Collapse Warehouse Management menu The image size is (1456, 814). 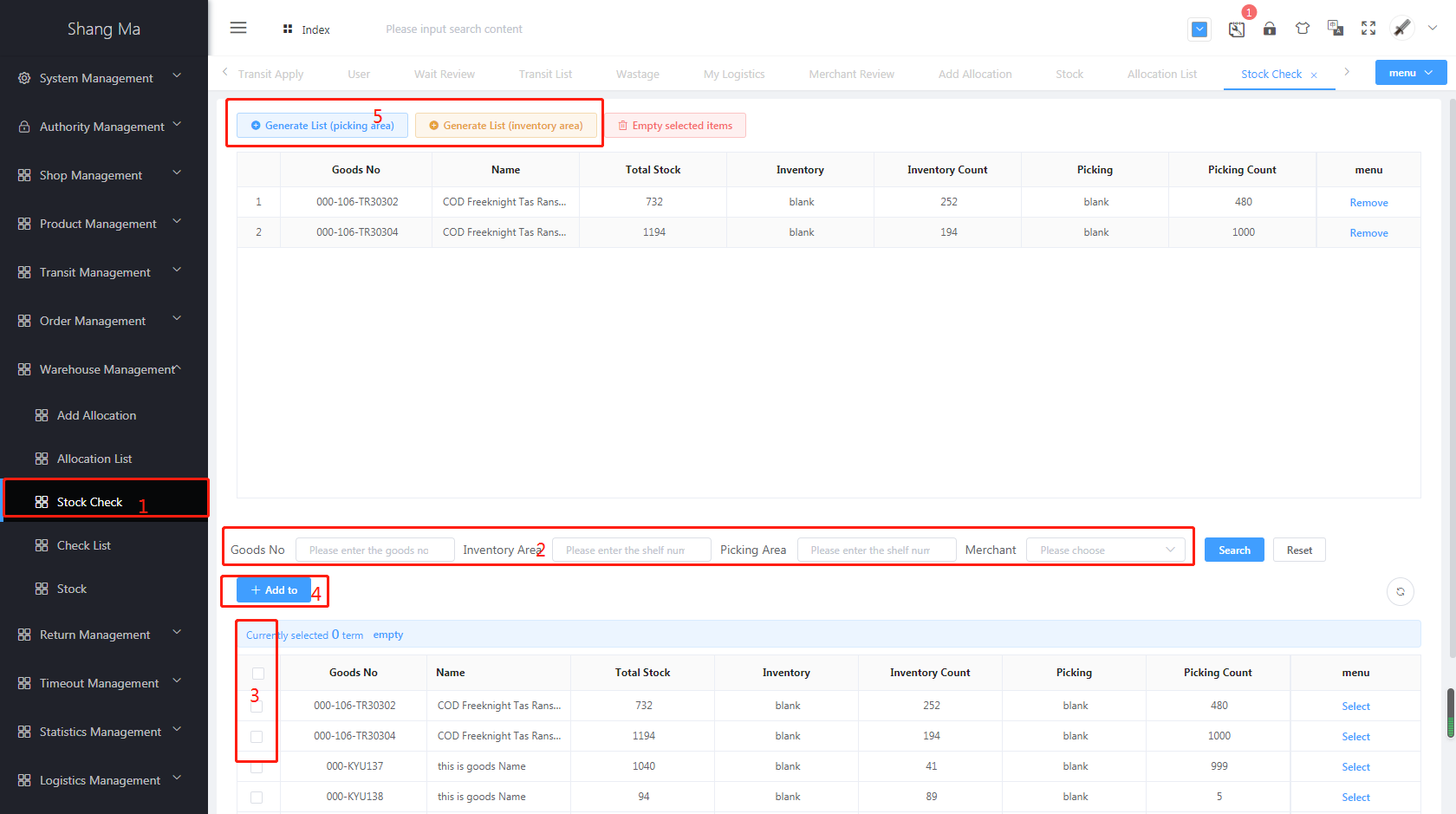[x=104, y=369]
